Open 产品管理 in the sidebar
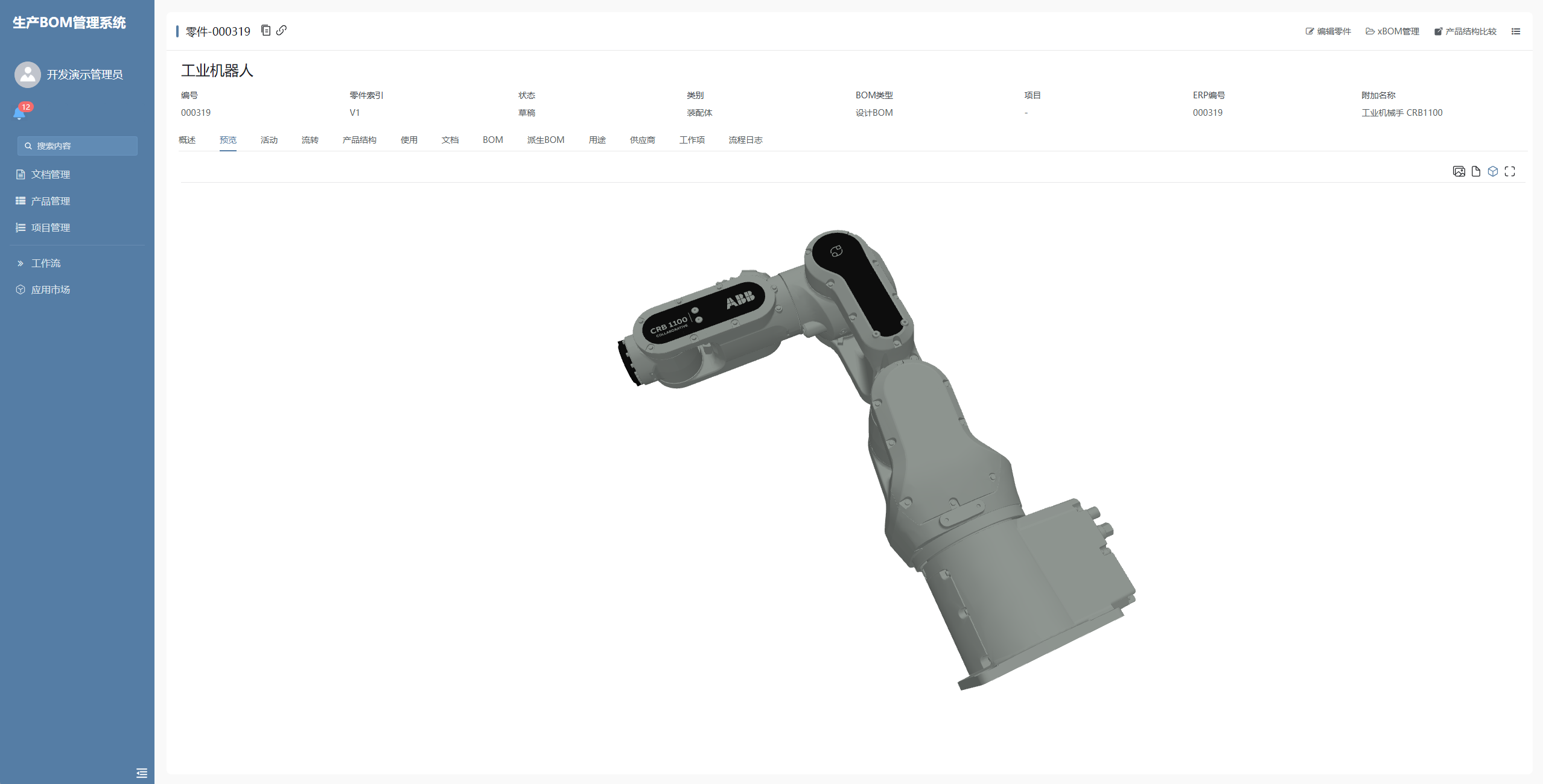 point(51,201)
